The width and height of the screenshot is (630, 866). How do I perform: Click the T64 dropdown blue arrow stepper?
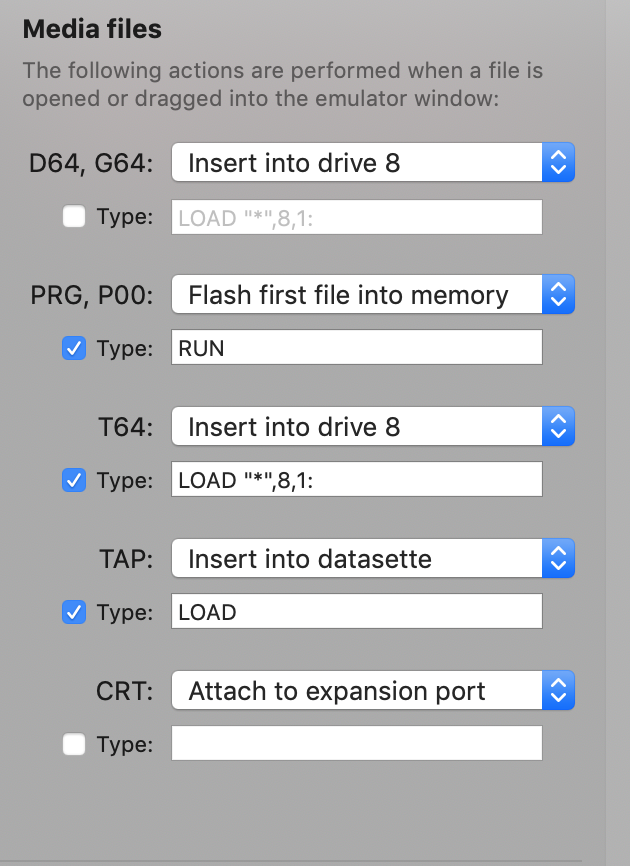tap(558, 426)
